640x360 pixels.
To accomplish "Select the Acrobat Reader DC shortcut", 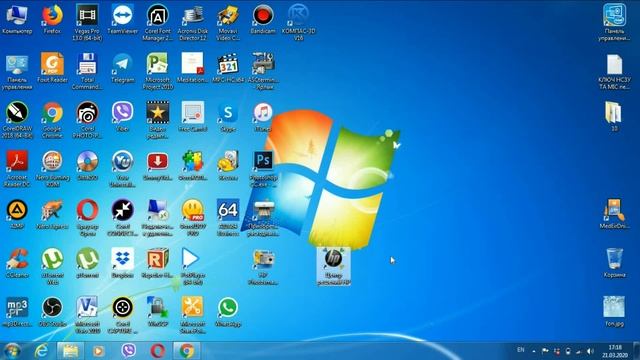I will click(17, 169).
